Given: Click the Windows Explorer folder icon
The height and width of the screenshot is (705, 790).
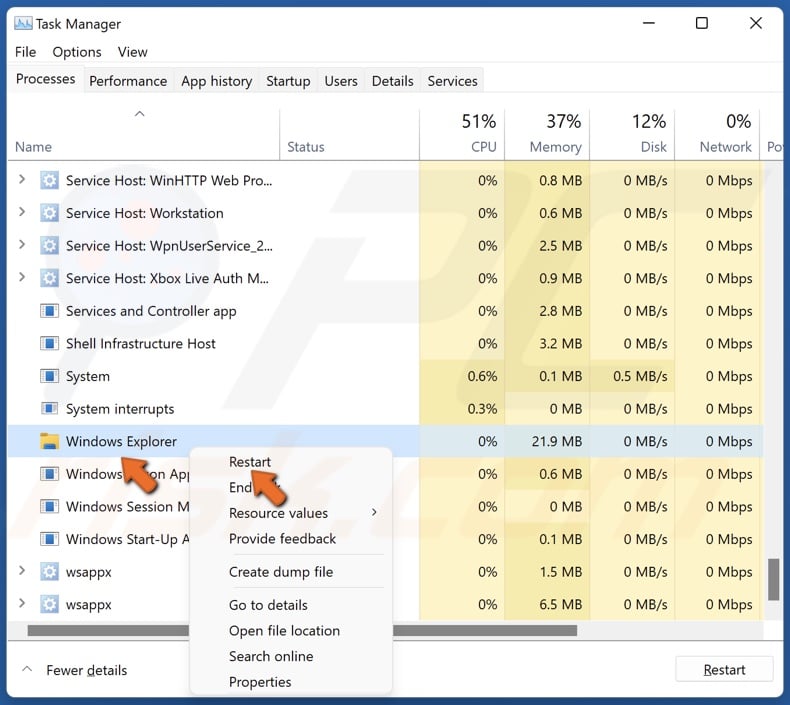Looking at the screenshot, I should point(49,441).
